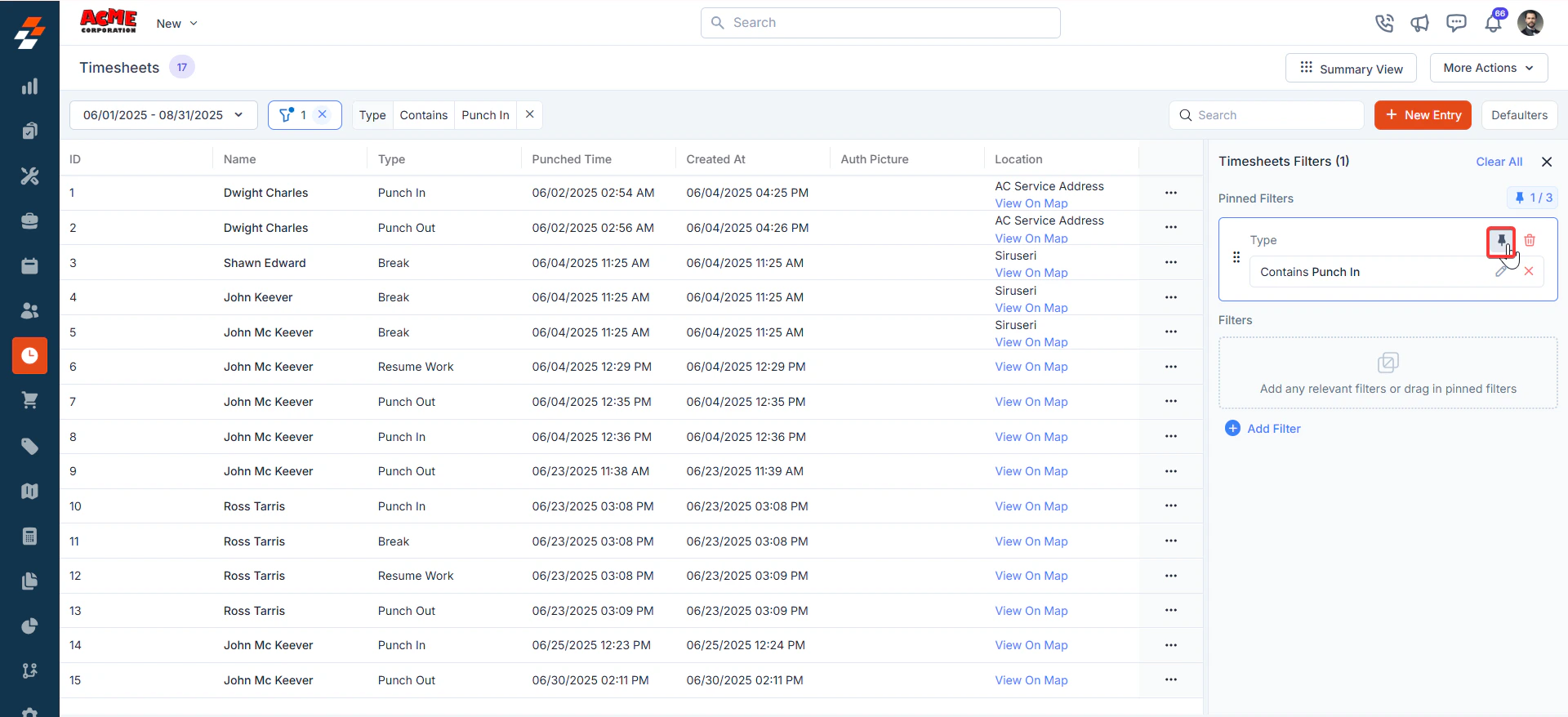1568x717 pixels.
Task: Open the chat messages icon
Action: (1456, 23)
